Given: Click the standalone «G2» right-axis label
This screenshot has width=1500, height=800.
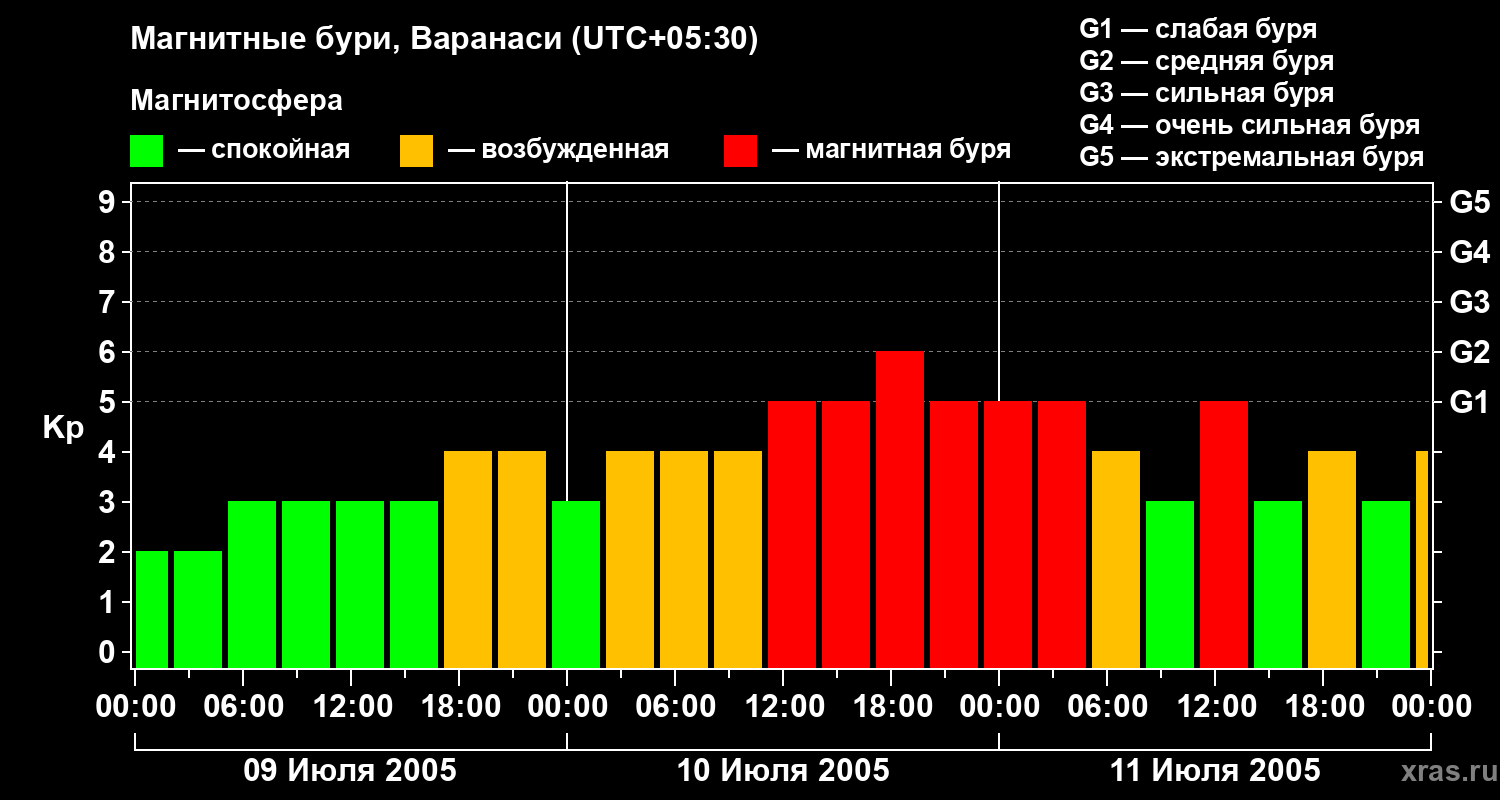Looking at the screenshot, I should pos(1469,352).
